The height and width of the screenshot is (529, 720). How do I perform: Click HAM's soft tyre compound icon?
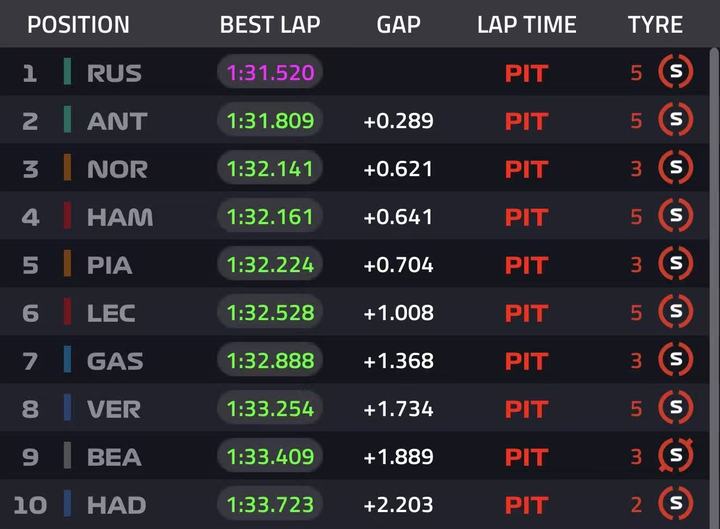pyautogui.click(x=675, y=217)
